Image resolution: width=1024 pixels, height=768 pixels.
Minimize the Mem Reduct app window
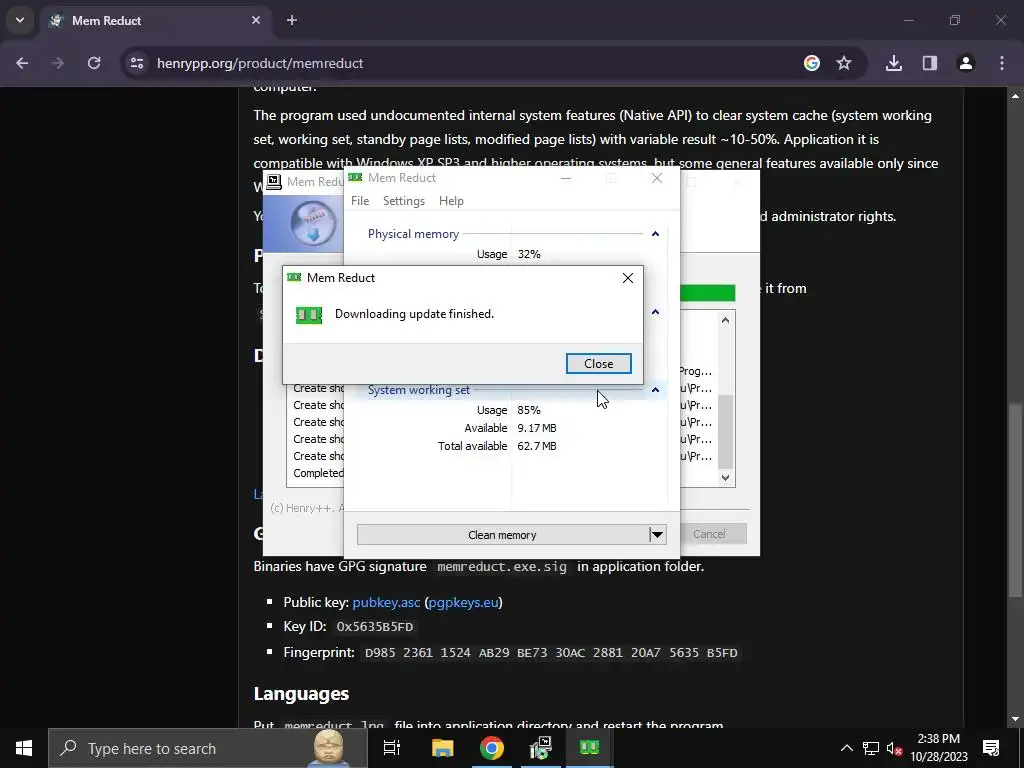coord(566,178)
